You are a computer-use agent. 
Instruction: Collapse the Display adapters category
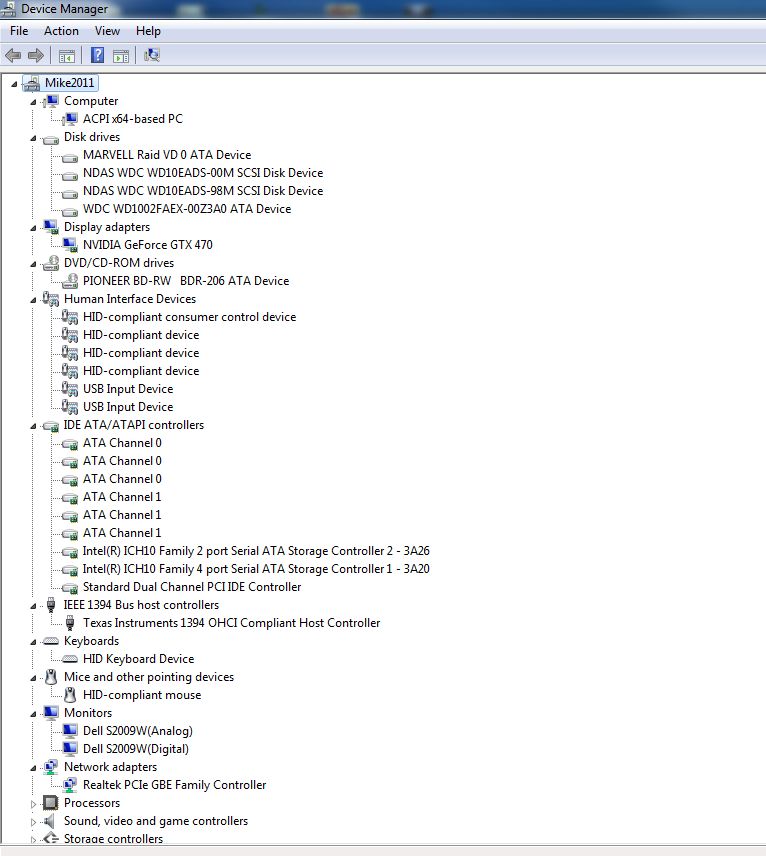[x=33, y=228]
